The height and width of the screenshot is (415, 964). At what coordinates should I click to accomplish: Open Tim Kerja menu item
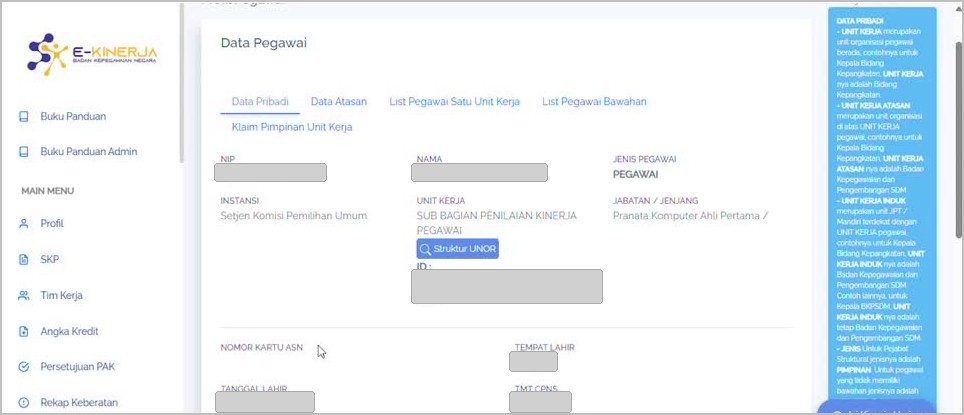pos(61,295)
